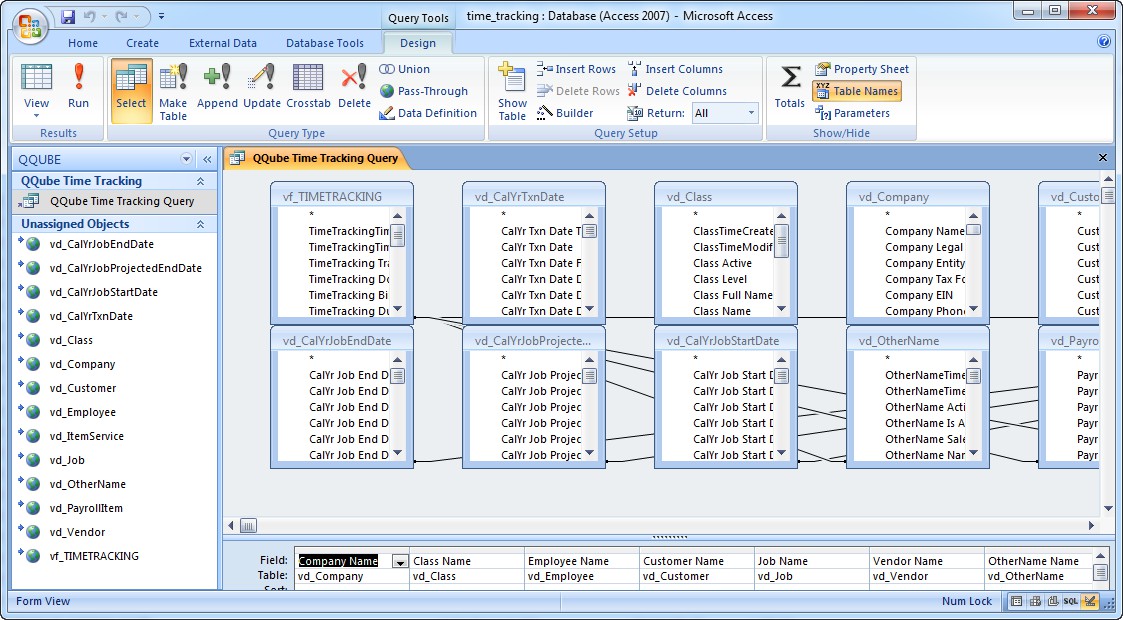Collapse the QQube Time Tracking group
The image size is (1123, 620).
[201, 181]
